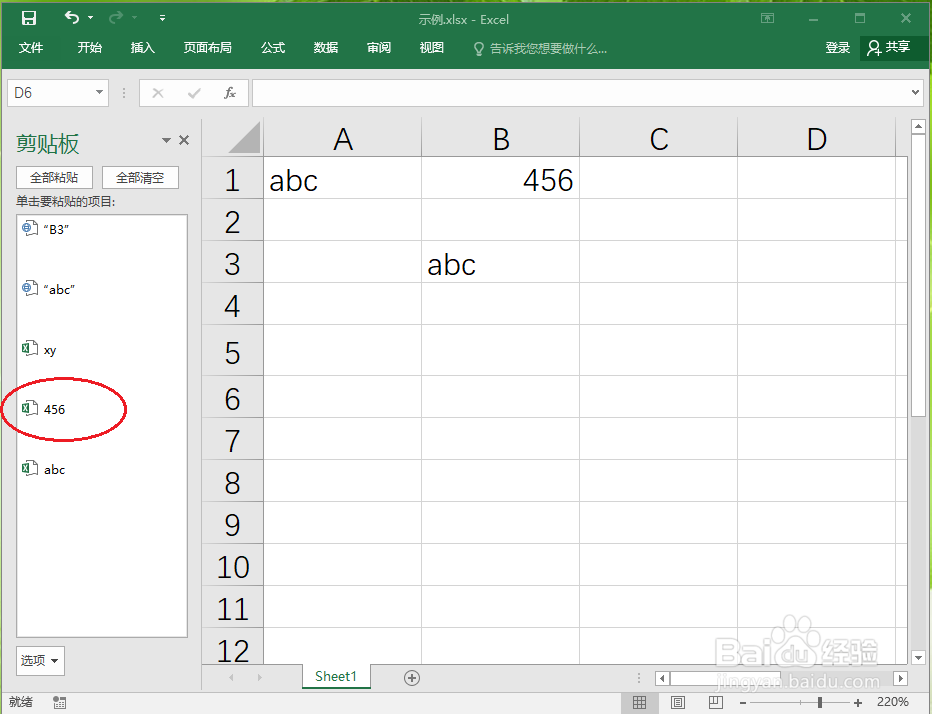The width and height of the screenshot is (932, 714).
Task: Paste the clipboard entry "B3"
Action: [57, 228]
